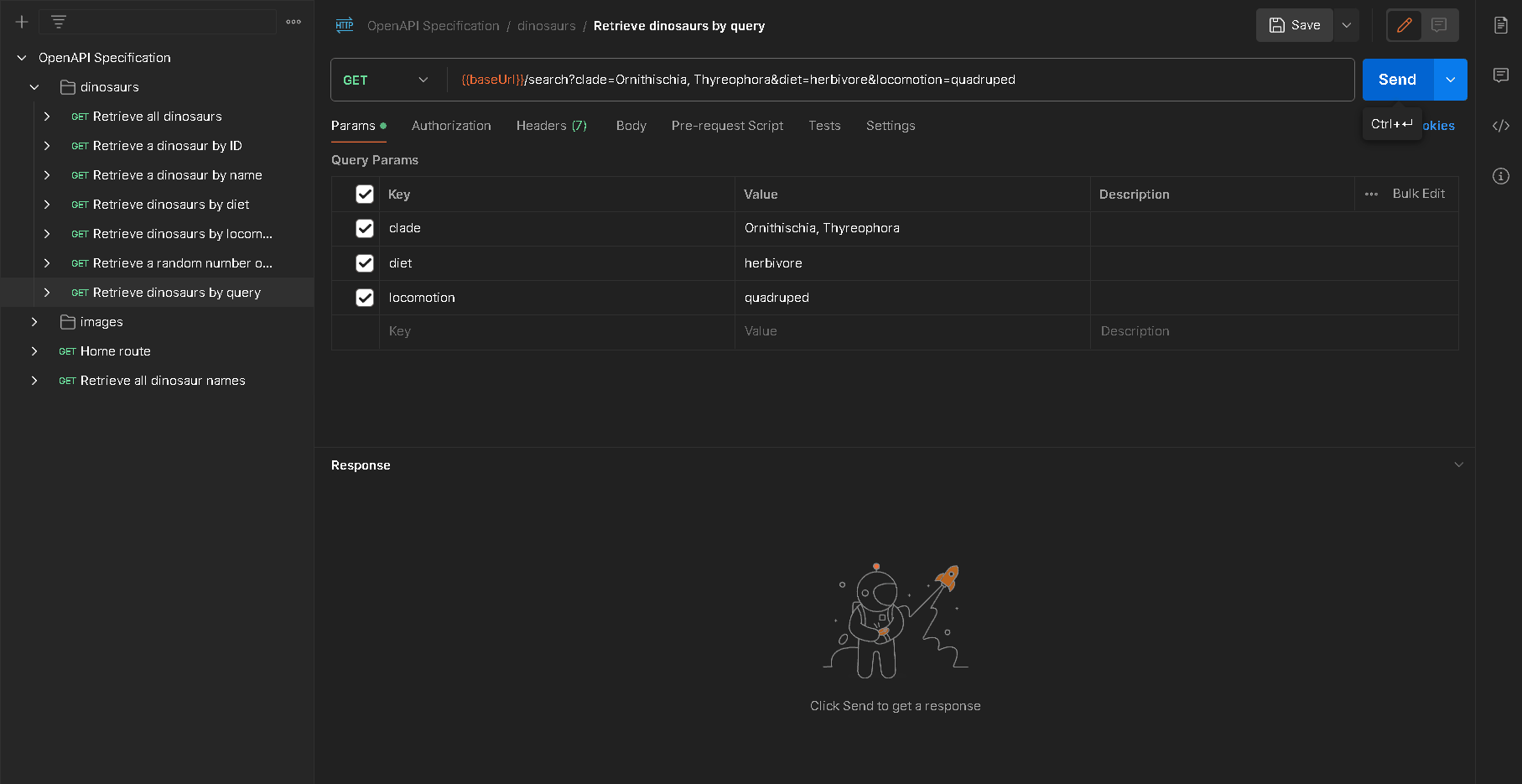Open Bulk Edit for query params

click(1418, 194)
